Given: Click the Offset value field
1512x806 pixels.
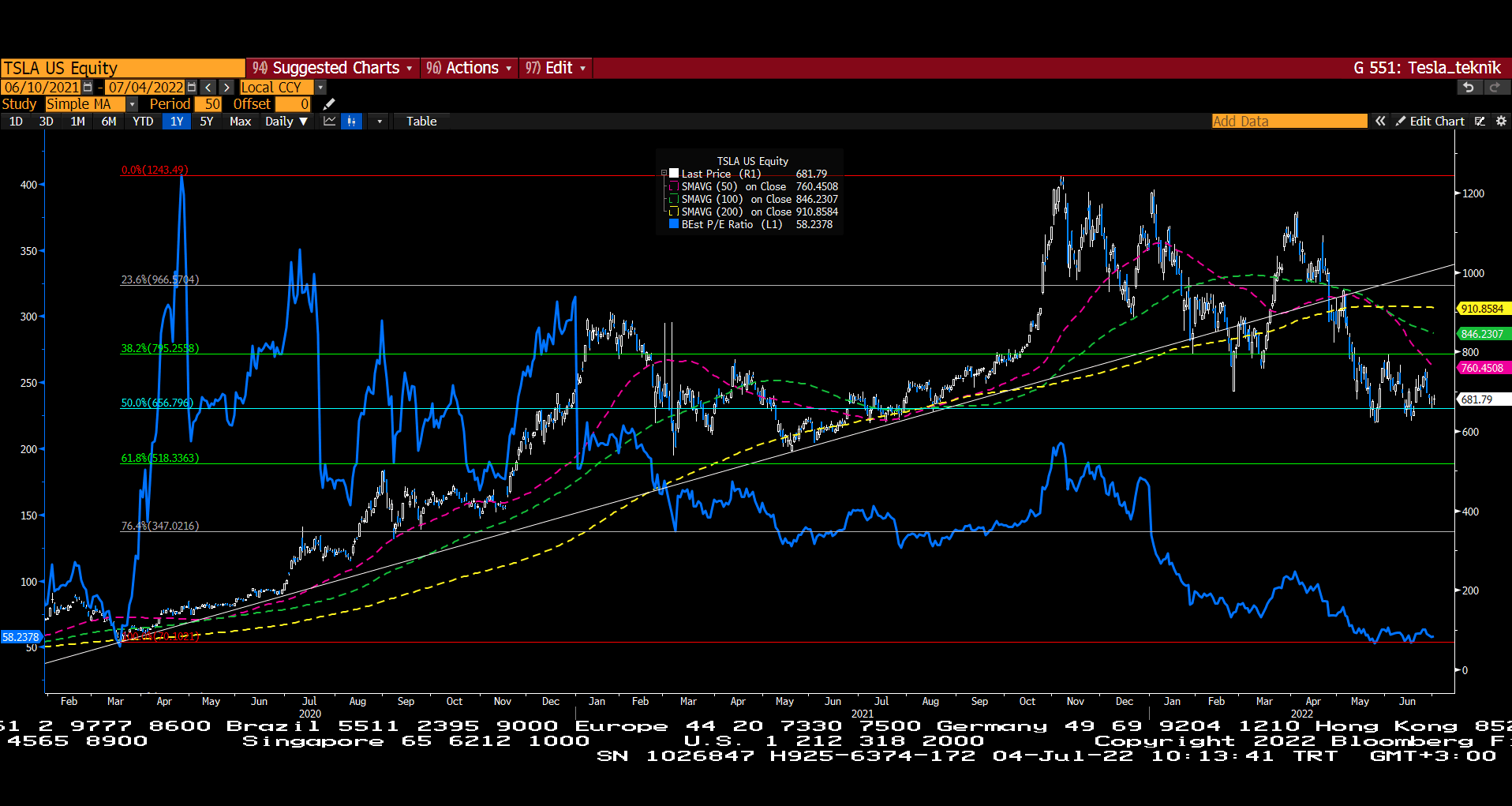Looking at the screenshot, I should pyautogui.click(x=293, y=104).
